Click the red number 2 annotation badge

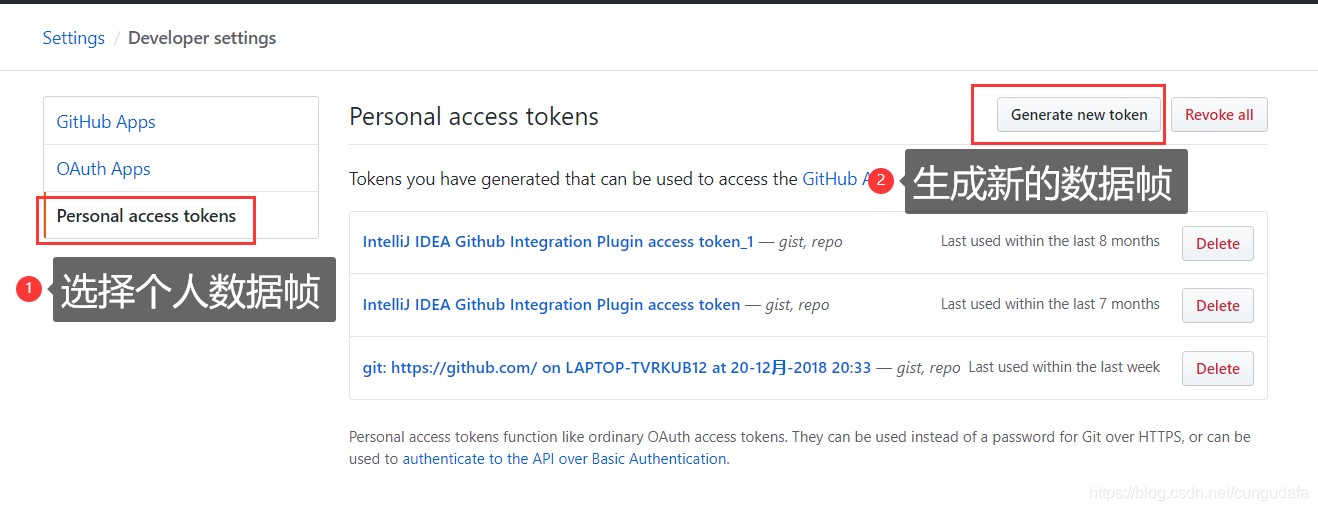(881, 181)
